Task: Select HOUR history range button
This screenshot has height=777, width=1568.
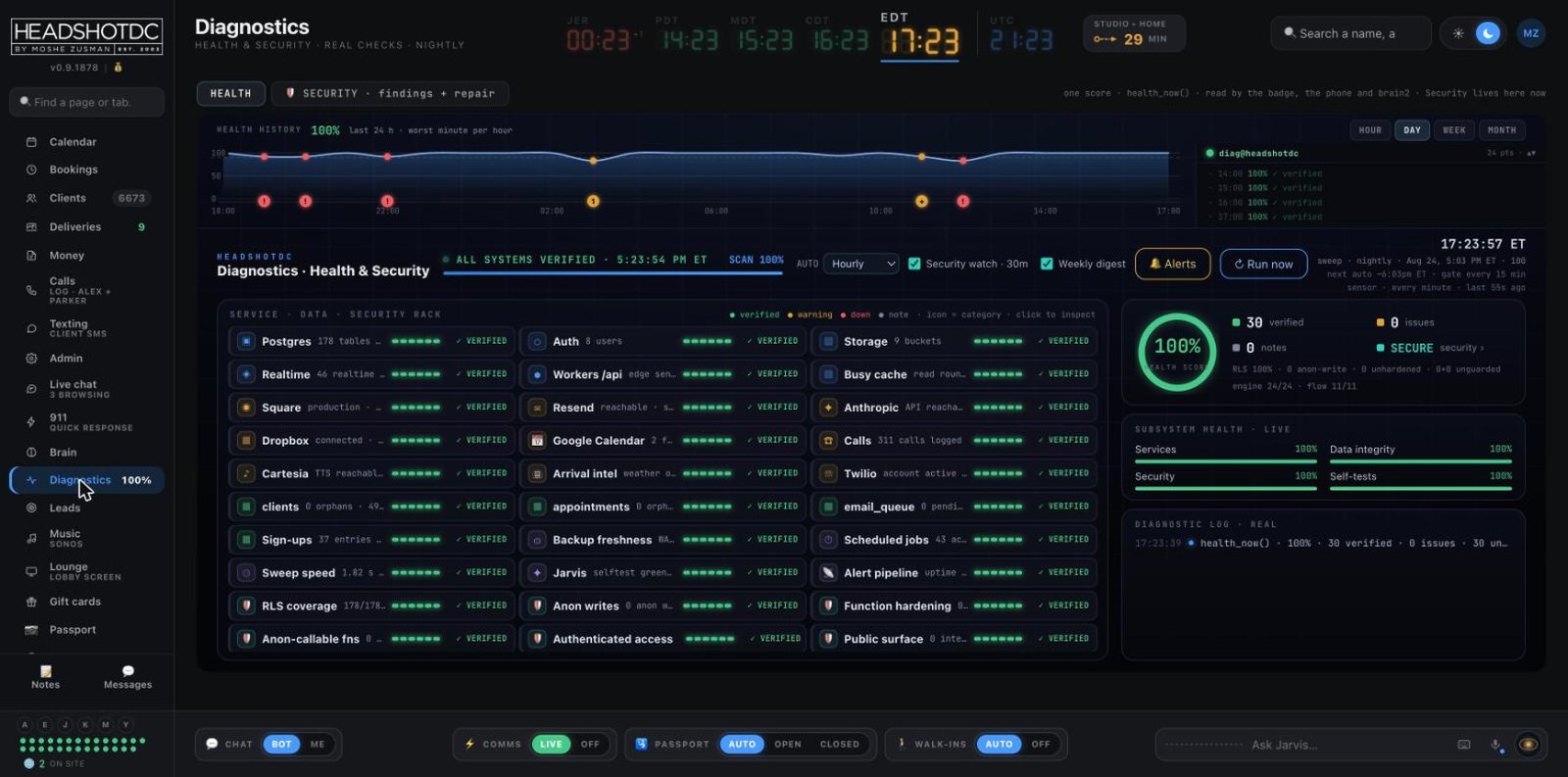Action: pyautogui.click(x=1370, y=130)
